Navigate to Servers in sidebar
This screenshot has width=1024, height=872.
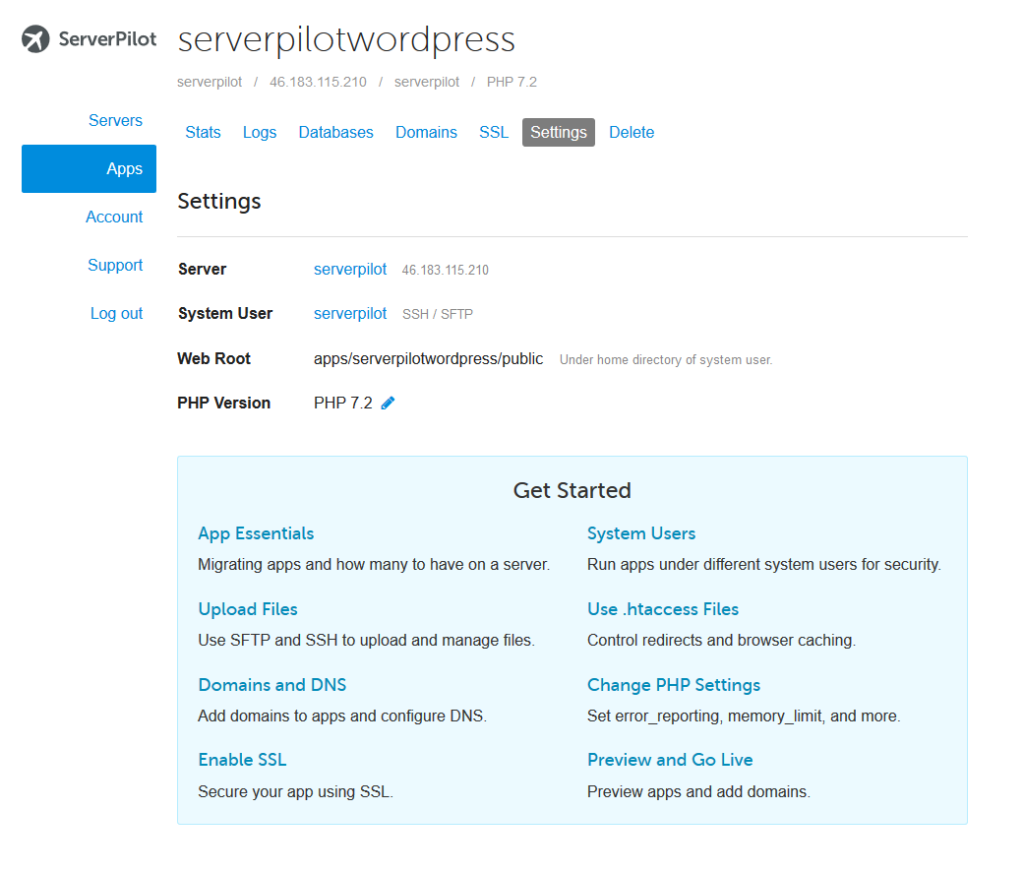(116, 121)
